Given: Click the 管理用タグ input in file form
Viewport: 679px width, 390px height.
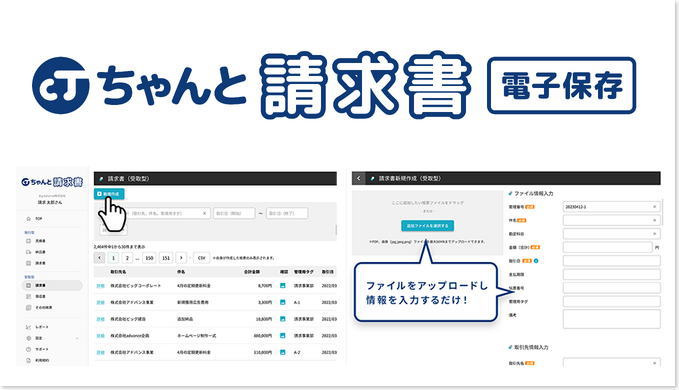Looking at the screenshot, I should (611, 301).
